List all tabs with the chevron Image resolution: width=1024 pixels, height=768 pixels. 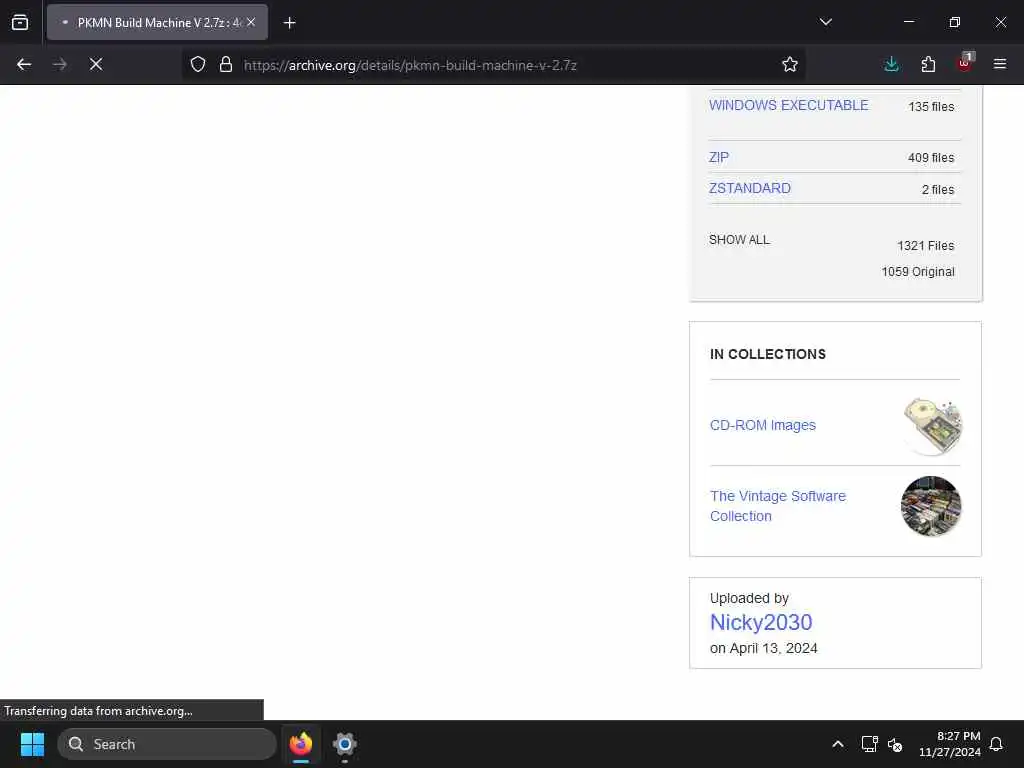825,22
